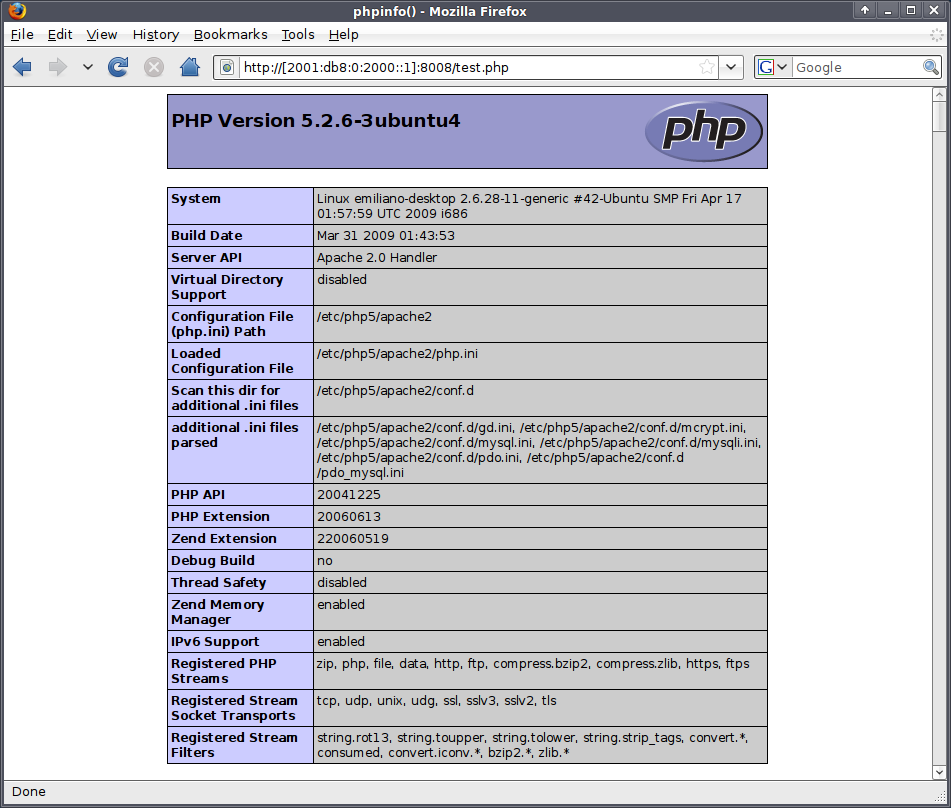Open the search engine selector dropdown
The image size is (951, 808).
coord(772,67)
